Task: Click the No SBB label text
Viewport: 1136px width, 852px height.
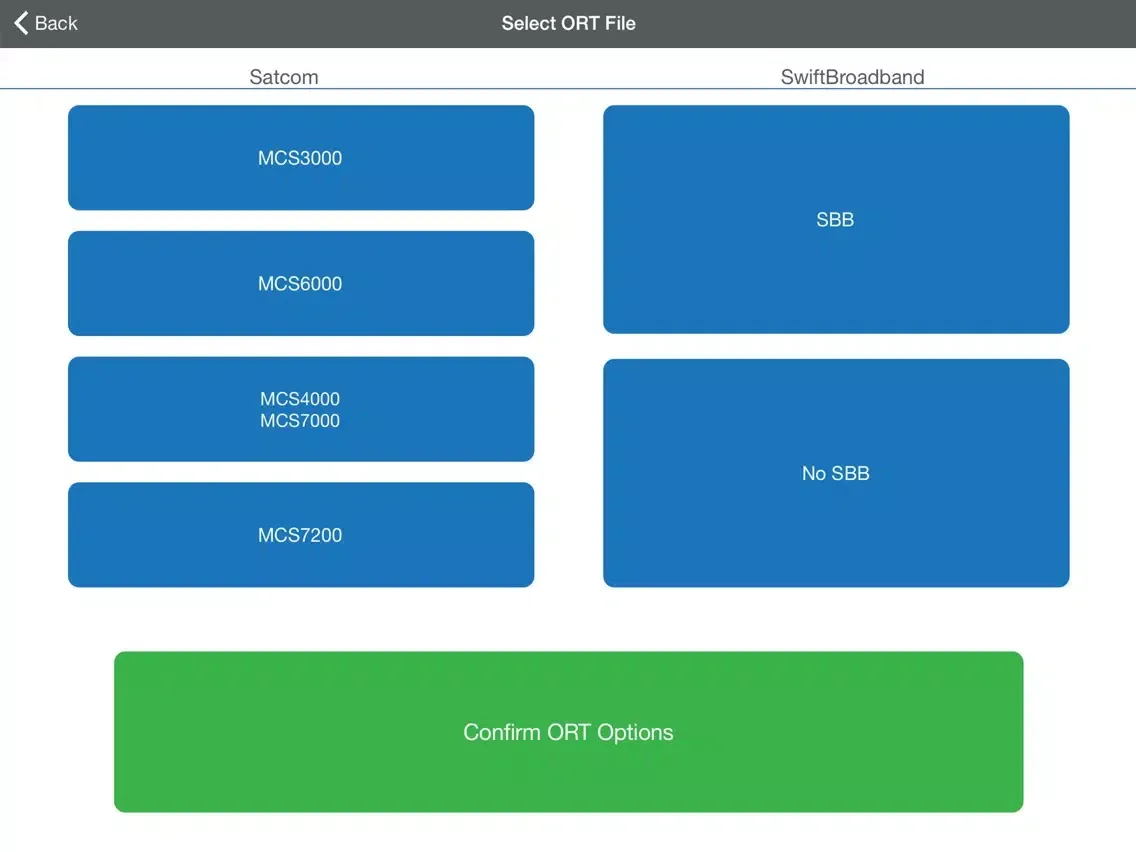Action: click(836, 473)
